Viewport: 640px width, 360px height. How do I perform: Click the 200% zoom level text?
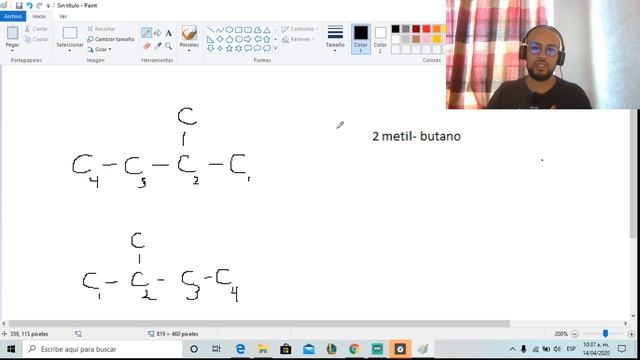click(x=561, y=334)
